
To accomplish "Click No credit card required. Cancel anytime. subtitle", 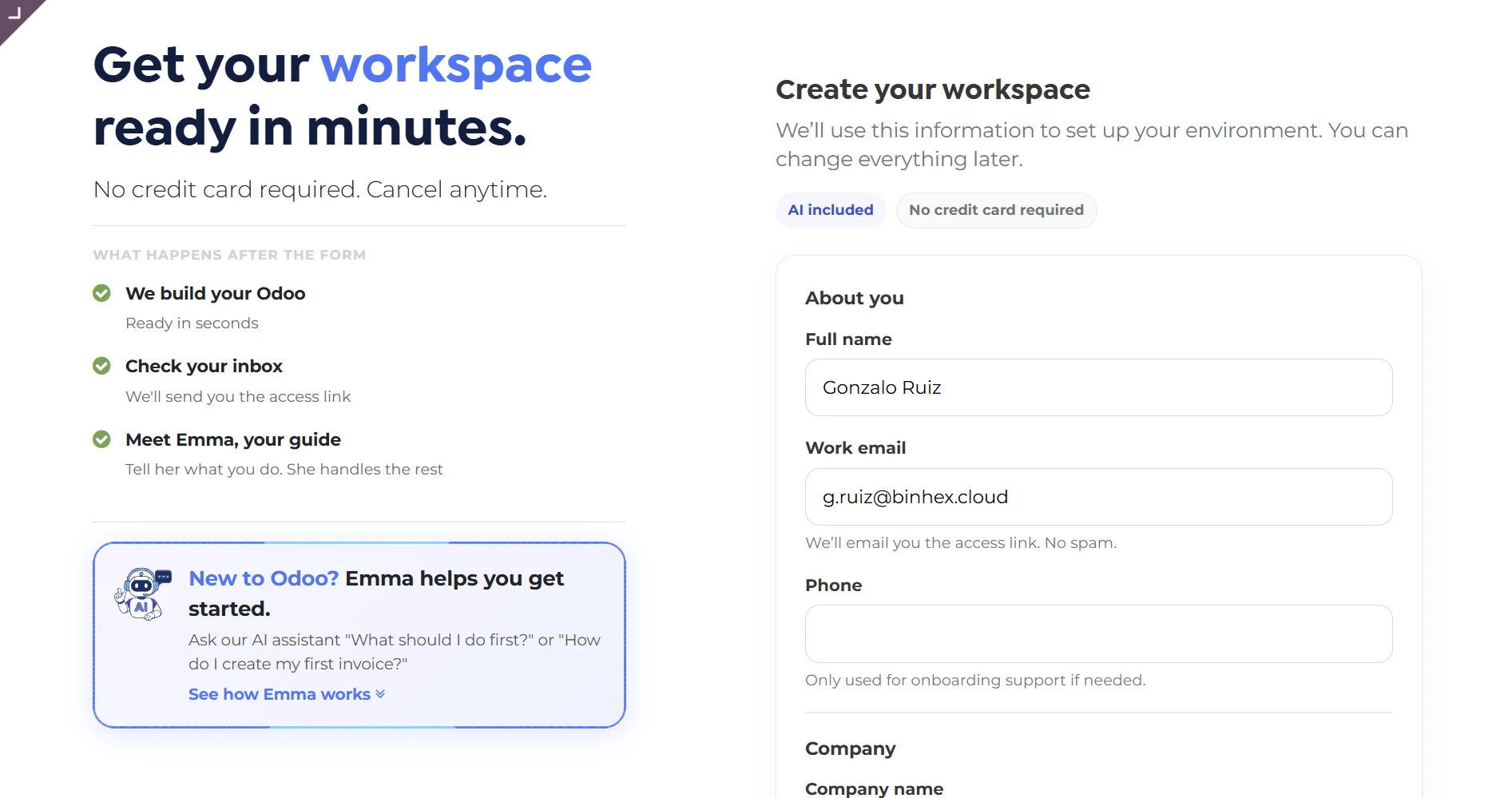I will click(x=319, y=189).
